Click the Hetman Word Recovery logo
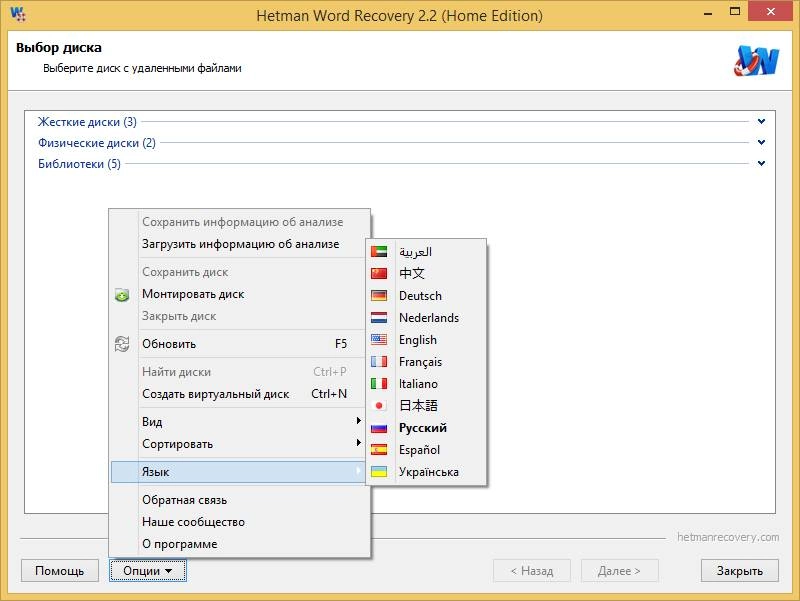 tap(757, 61)
